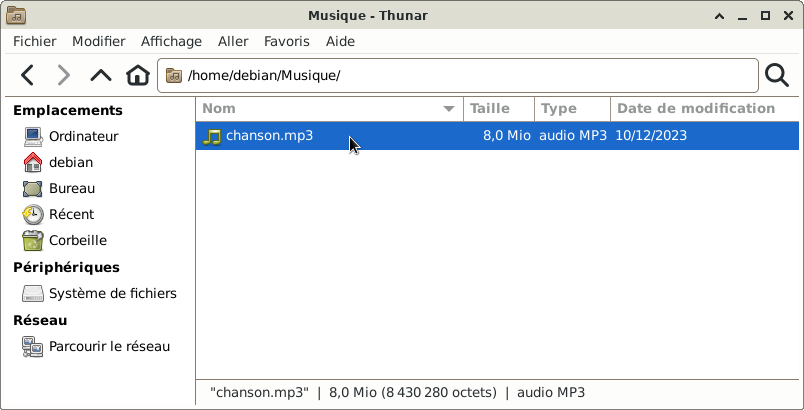Click the search magnifier icon
This screenshot has height=410, width=804.
click(777, 75)
